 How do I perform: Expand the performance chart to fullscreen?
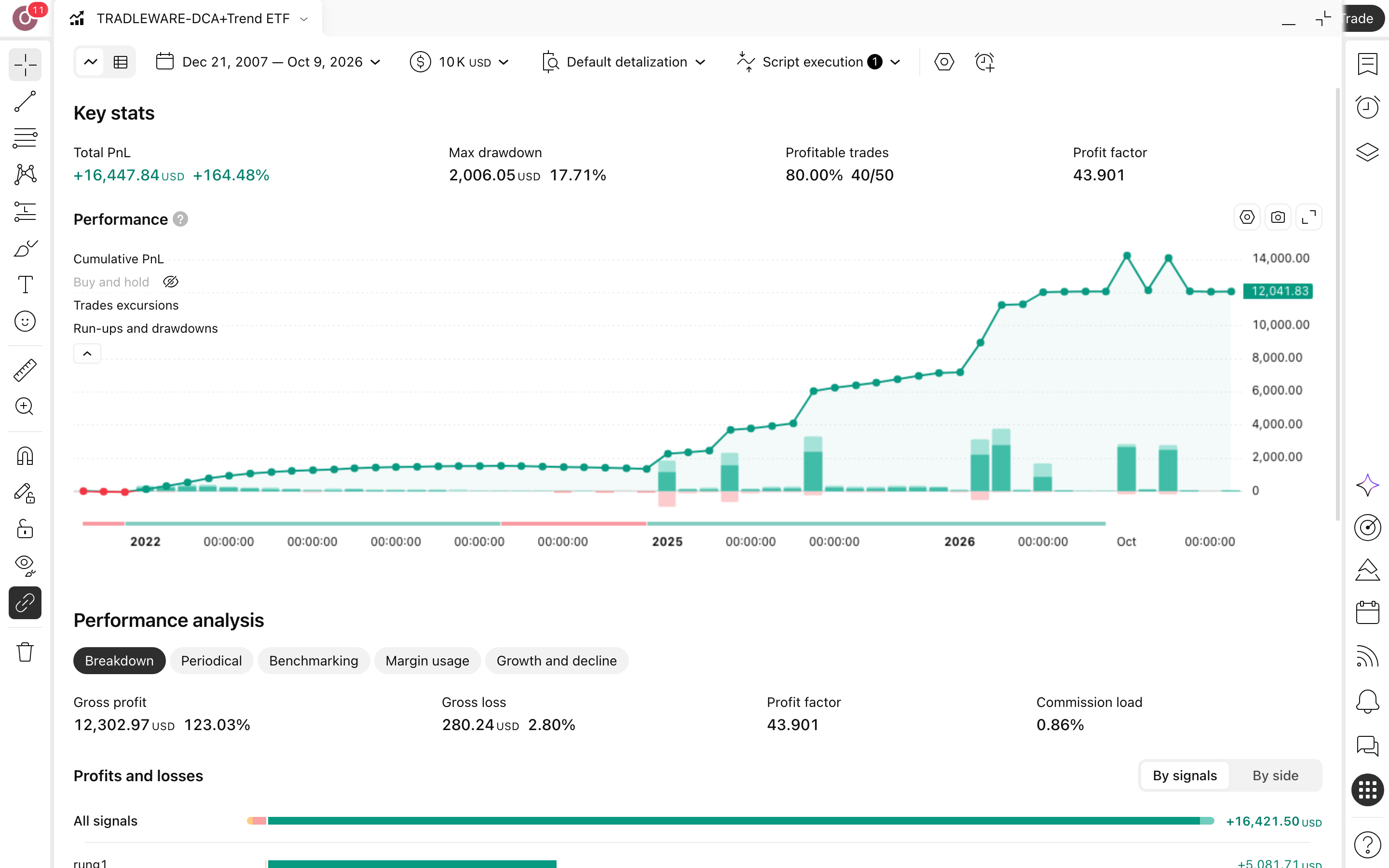[x=1308, y=217]
